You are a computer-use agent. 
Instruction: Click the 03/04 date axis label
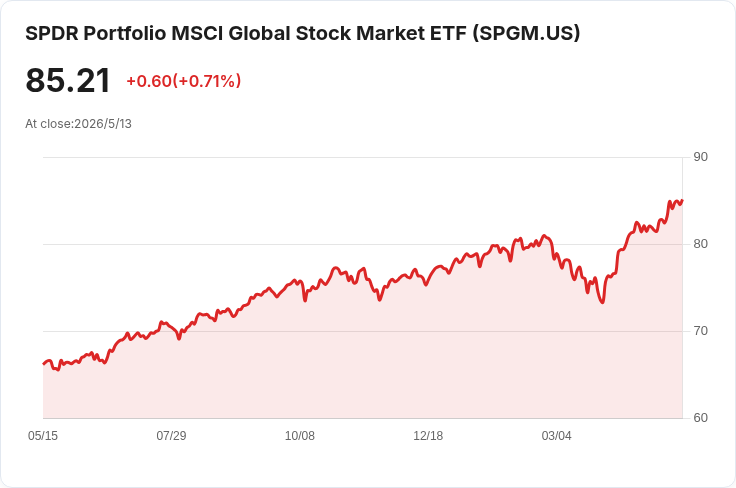(556, 435)
